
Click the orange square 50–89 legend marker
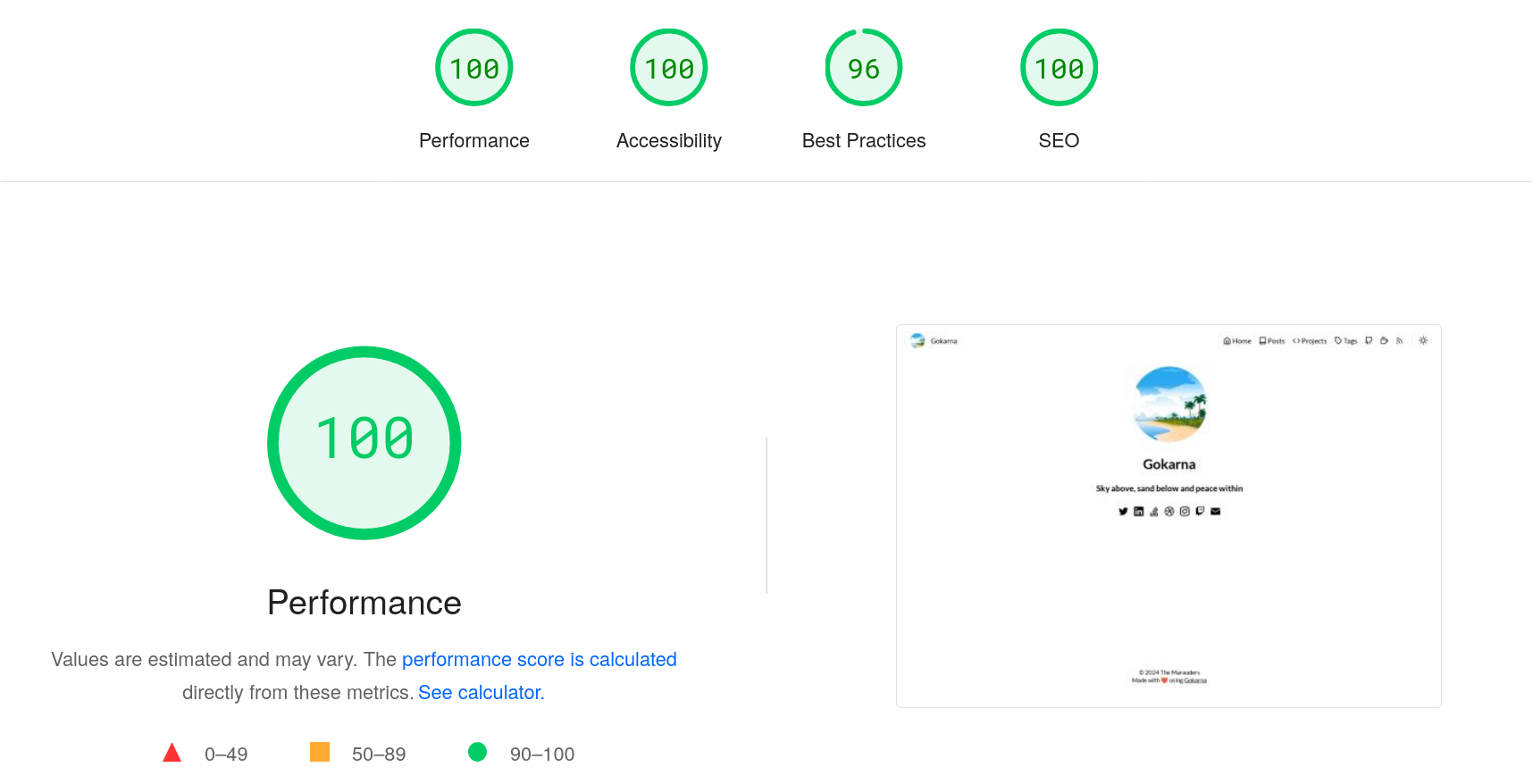click(x=320, y=753)
